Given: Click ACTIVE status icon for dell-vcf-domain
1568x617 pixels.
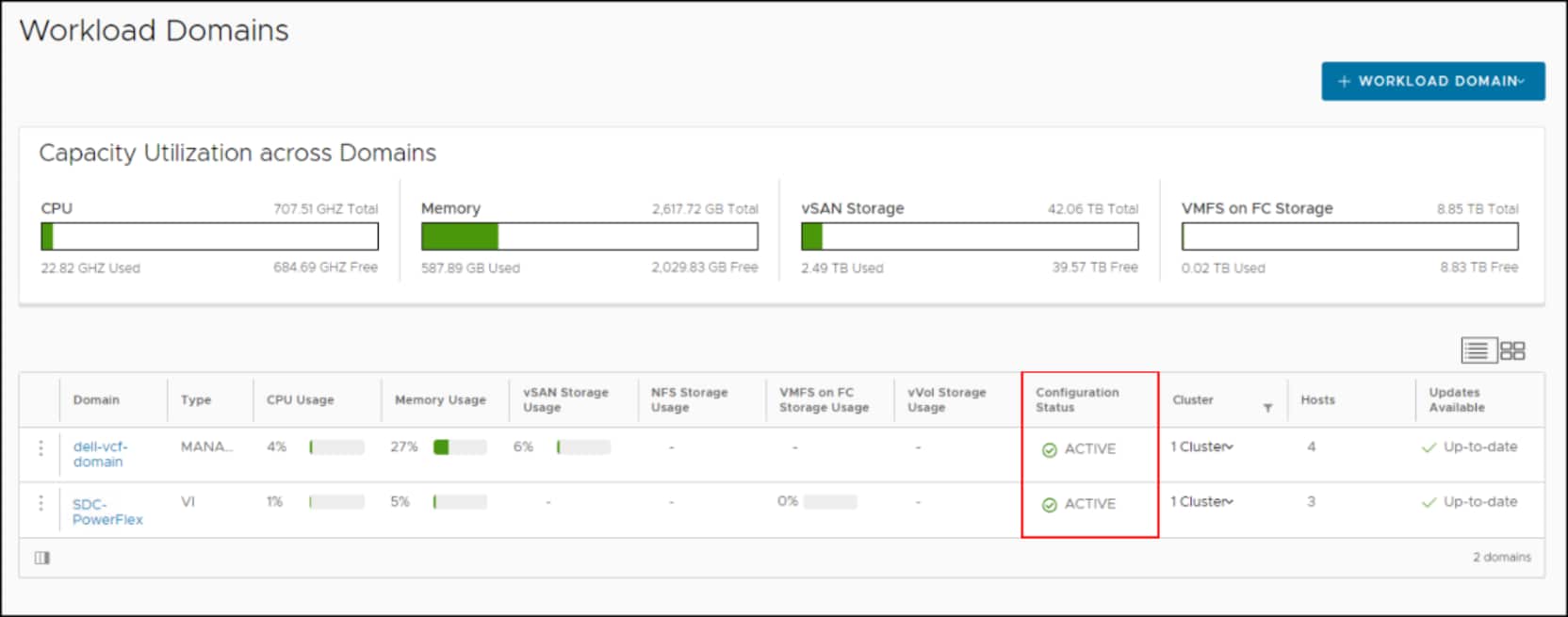Looking at the screenshot, I should (1049, 450).
